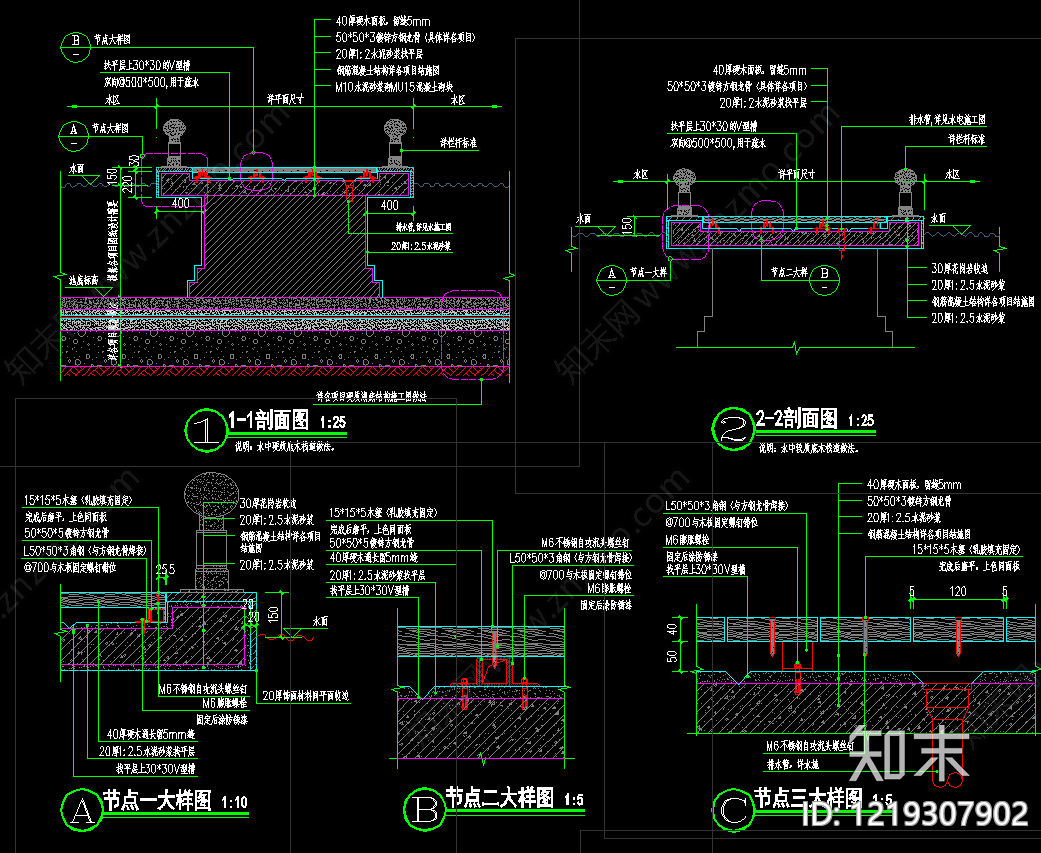1041x853 pixels.
Task: Click the 1:25 scale beside 1-1剖面图
Action: (x=333, y=422)
